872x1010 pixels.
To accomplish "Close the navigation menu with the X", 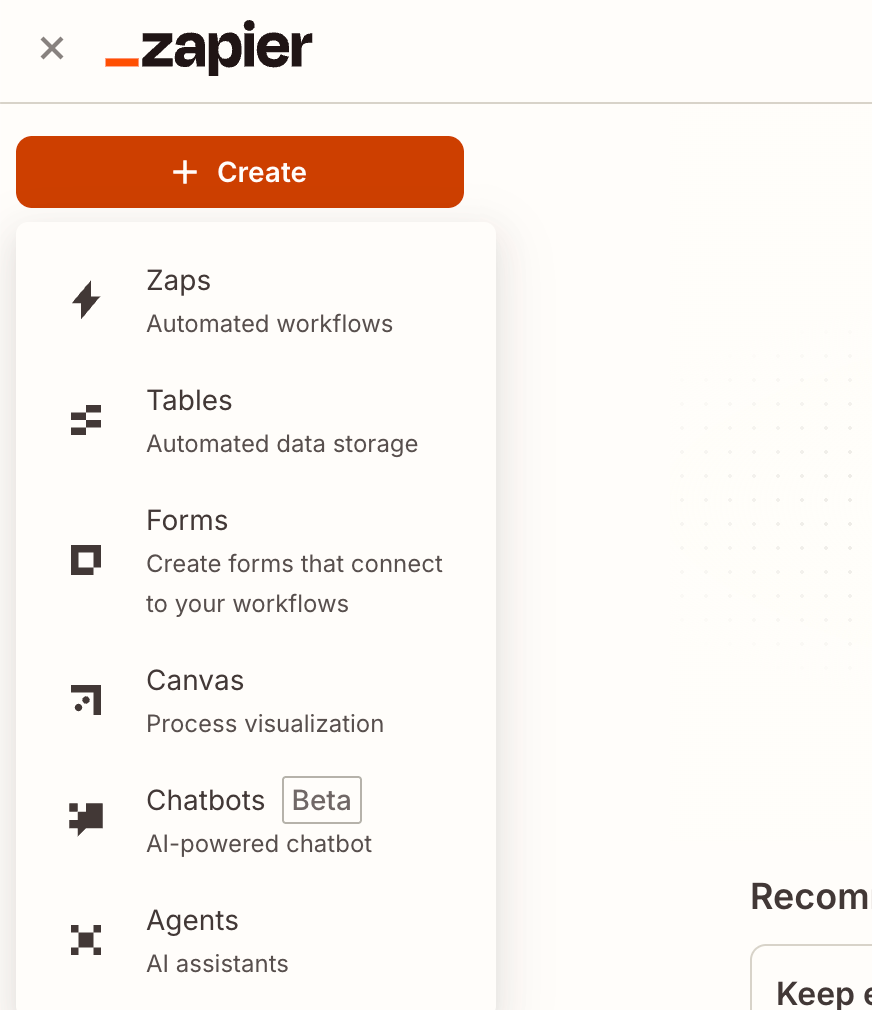I will pos(52,47).
